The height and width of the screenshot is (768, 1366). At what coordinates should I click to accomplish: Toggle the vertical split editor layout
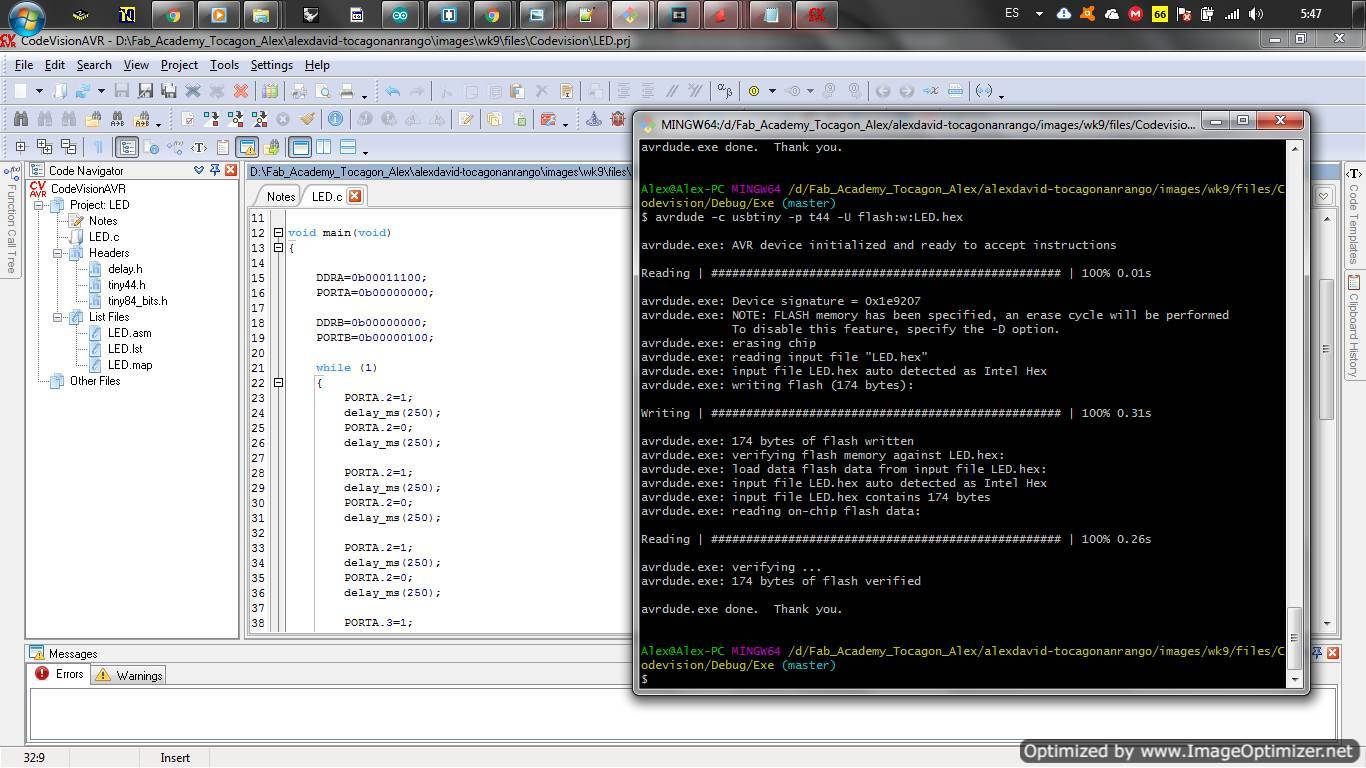pos(323,147)
